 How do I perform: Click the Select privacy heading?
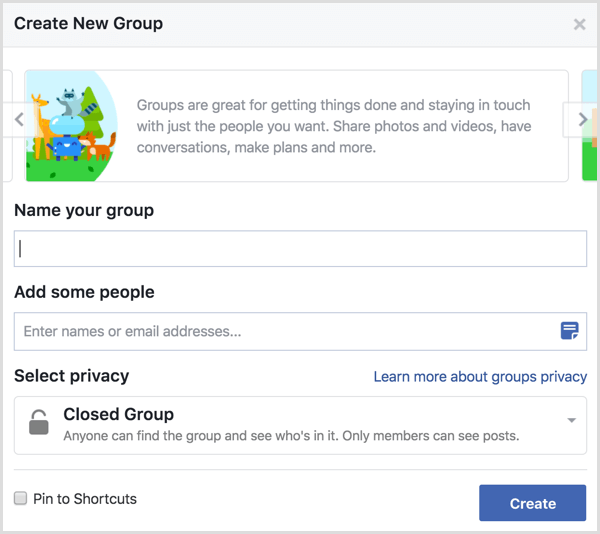tap(72, 376)
